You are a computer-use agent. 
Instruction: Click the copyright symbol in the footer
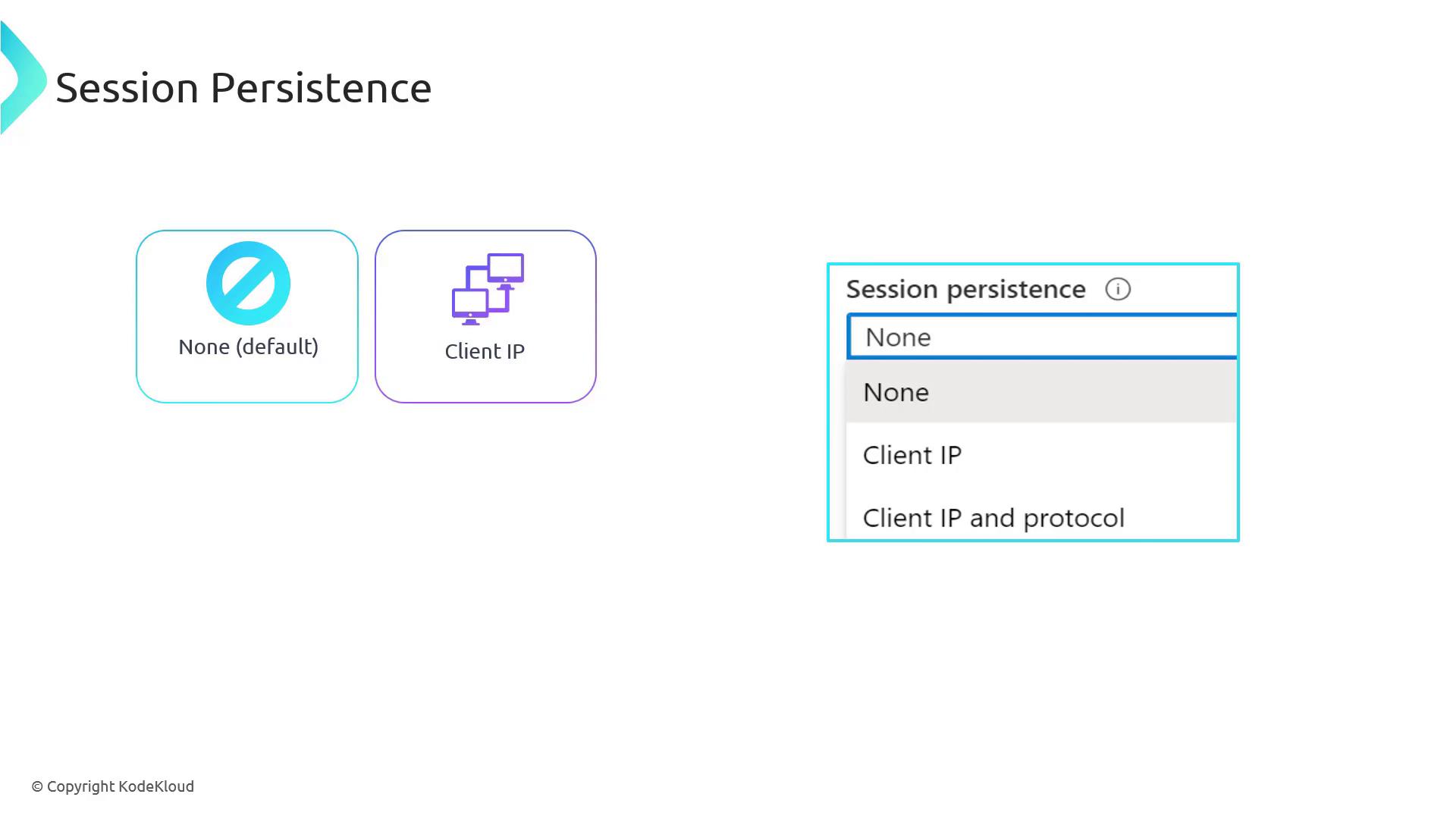37,787
